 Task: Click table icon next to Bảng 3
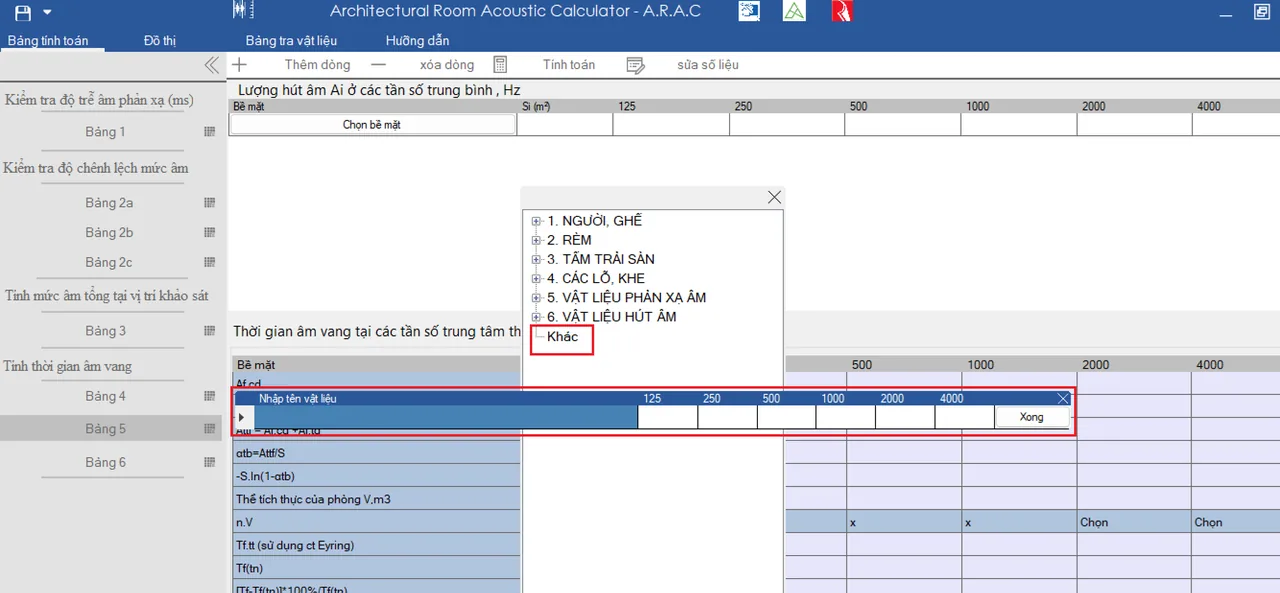(210, 331)
